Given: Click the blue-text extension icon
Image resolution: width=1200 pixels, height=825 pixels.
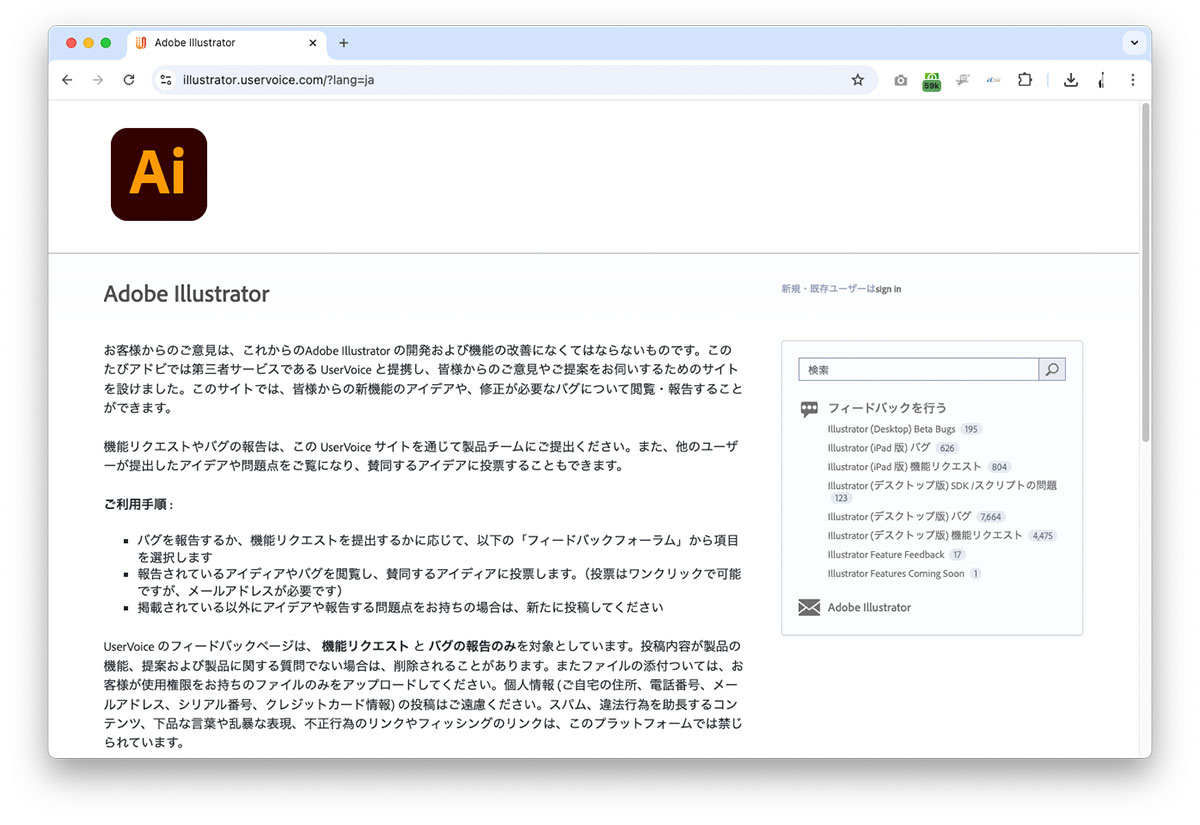Looking at the screenshot, I should [994, 80].
